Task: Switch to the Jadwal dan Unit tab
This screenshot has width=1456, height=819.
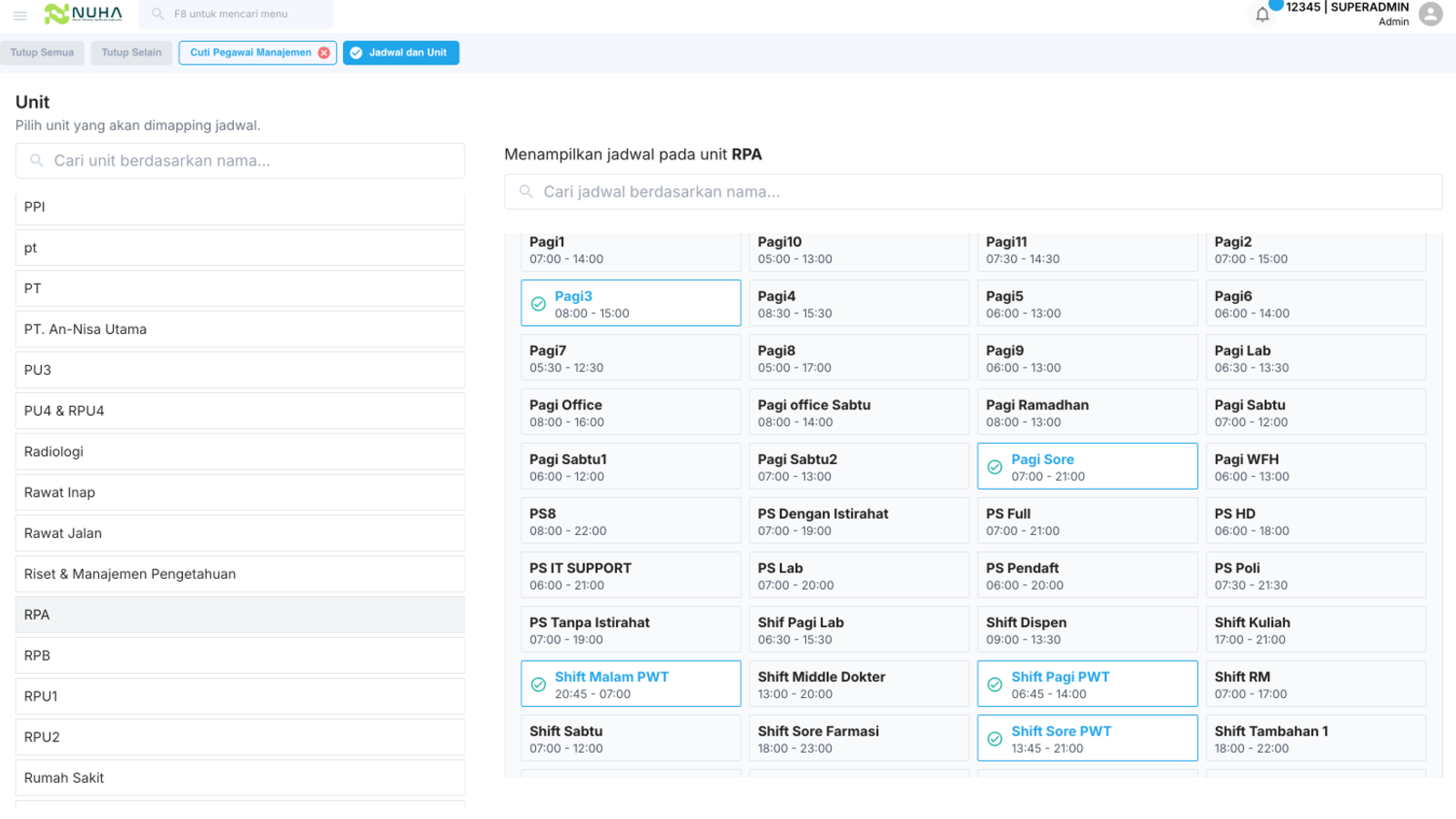Action: (x=401, y=53)
